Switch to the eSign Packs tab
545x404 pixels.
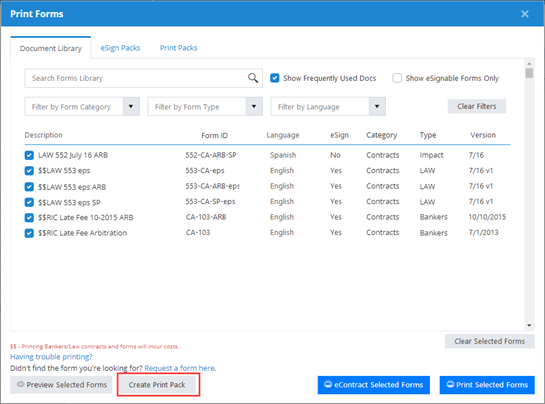pos(120,48)
